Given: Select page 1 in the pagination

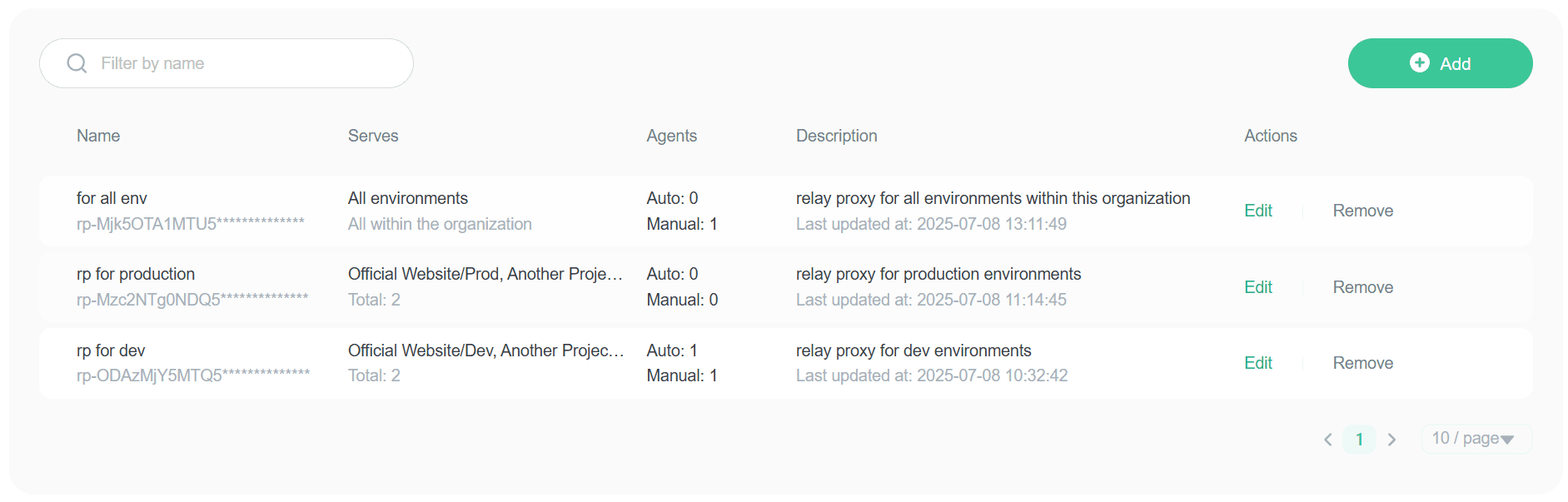Looking at the screenshot, I should pos(1359,440).
